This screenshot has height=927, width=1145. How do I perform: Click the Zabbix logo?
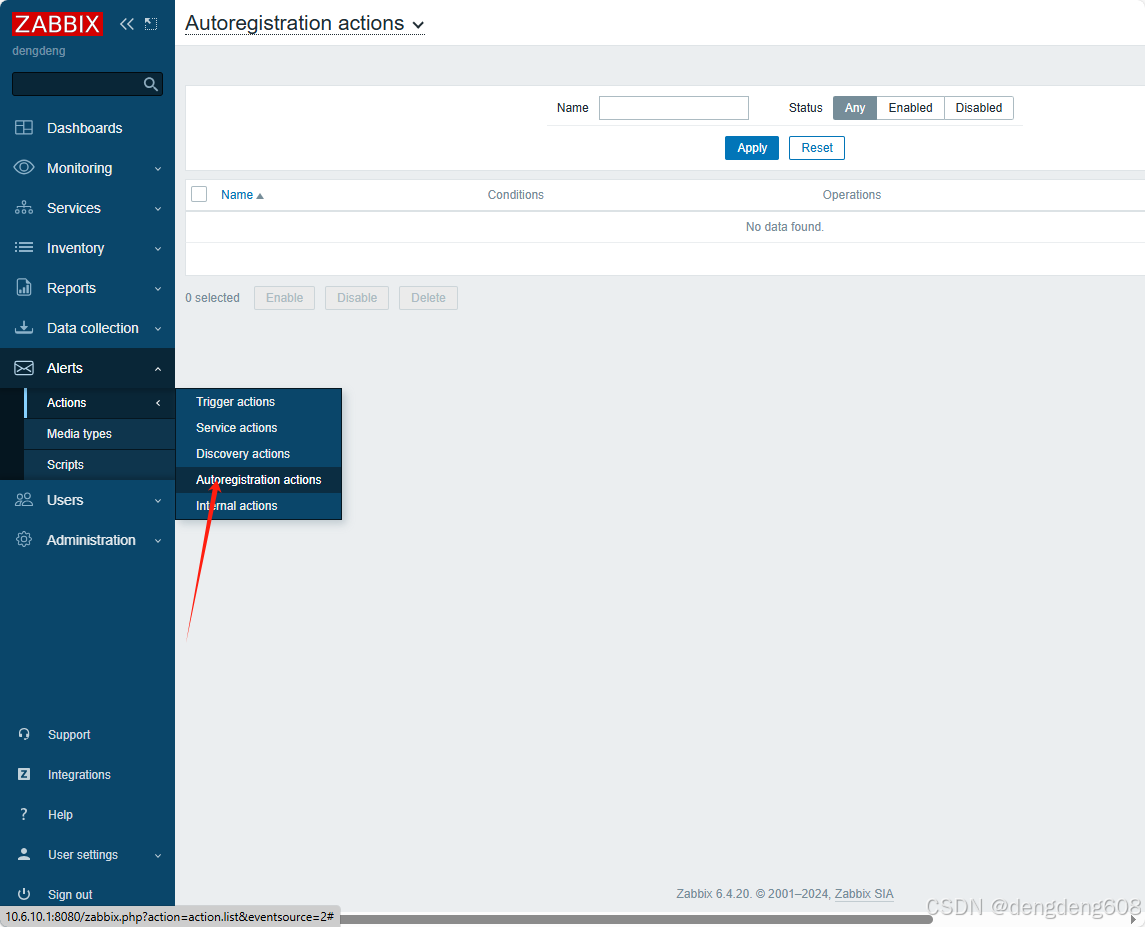(57, 24)
